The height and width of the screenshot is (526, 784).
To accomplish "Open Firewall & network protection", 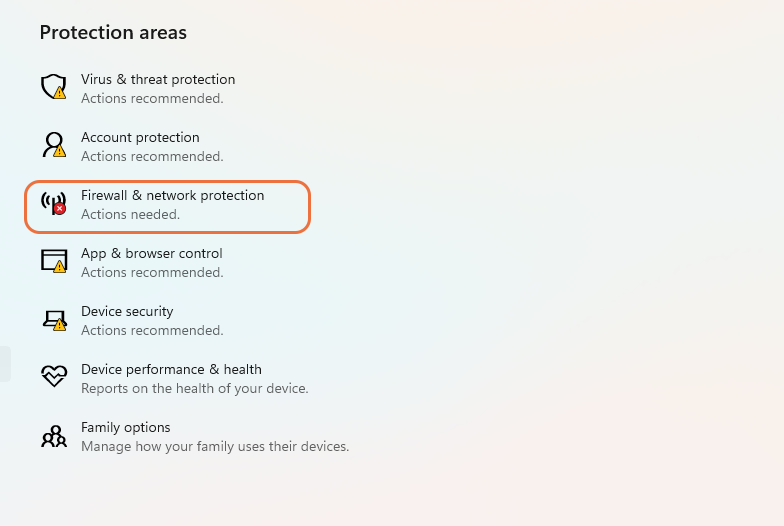I will pyautogui.click(x=172, y=196).
